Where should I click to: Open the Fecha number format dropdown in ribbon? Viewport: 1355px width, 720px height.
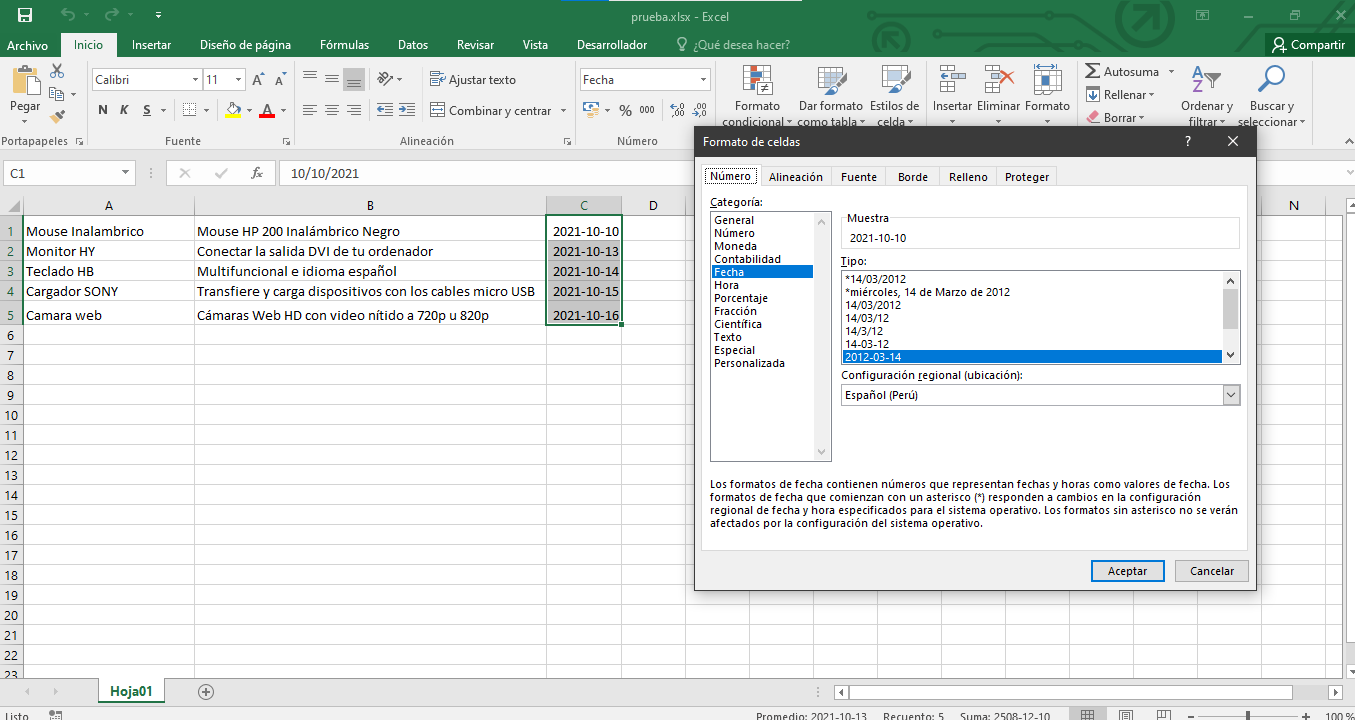coord(704,80)
